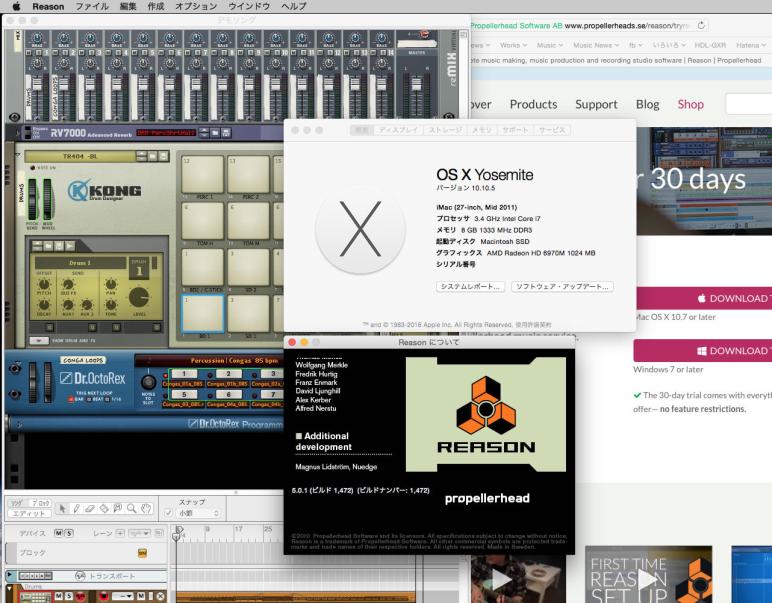Screen dimensions: 772x603
Task: Select the arrow Selection tool in sequencer
Action: pyautogui.click(x=63, y=508)
